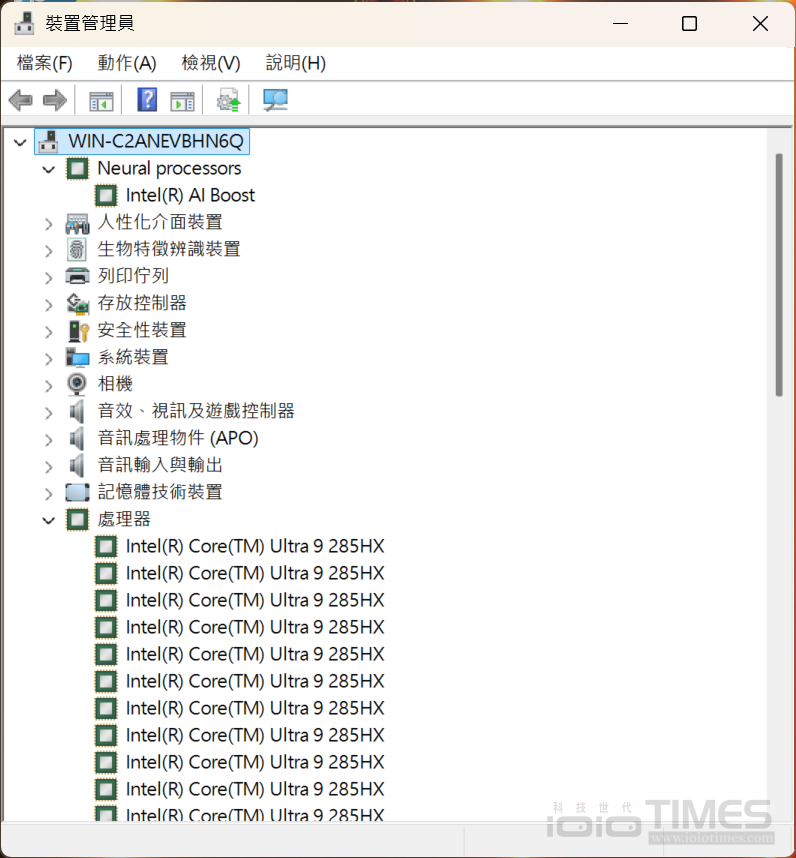Click the webcam icon of 相機
This screenshot has width=796, height=858.
click(77, 384)
